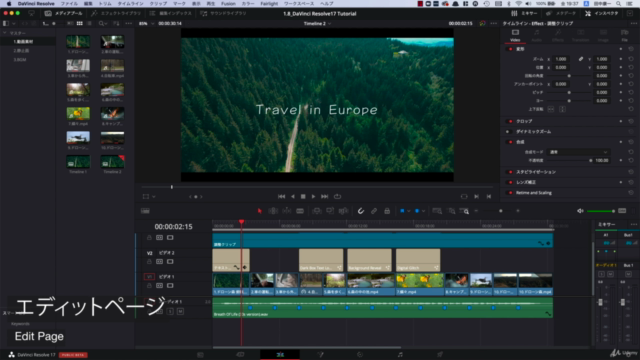
Task: Open the ファイル menu
Action: (x=69, y=4)
